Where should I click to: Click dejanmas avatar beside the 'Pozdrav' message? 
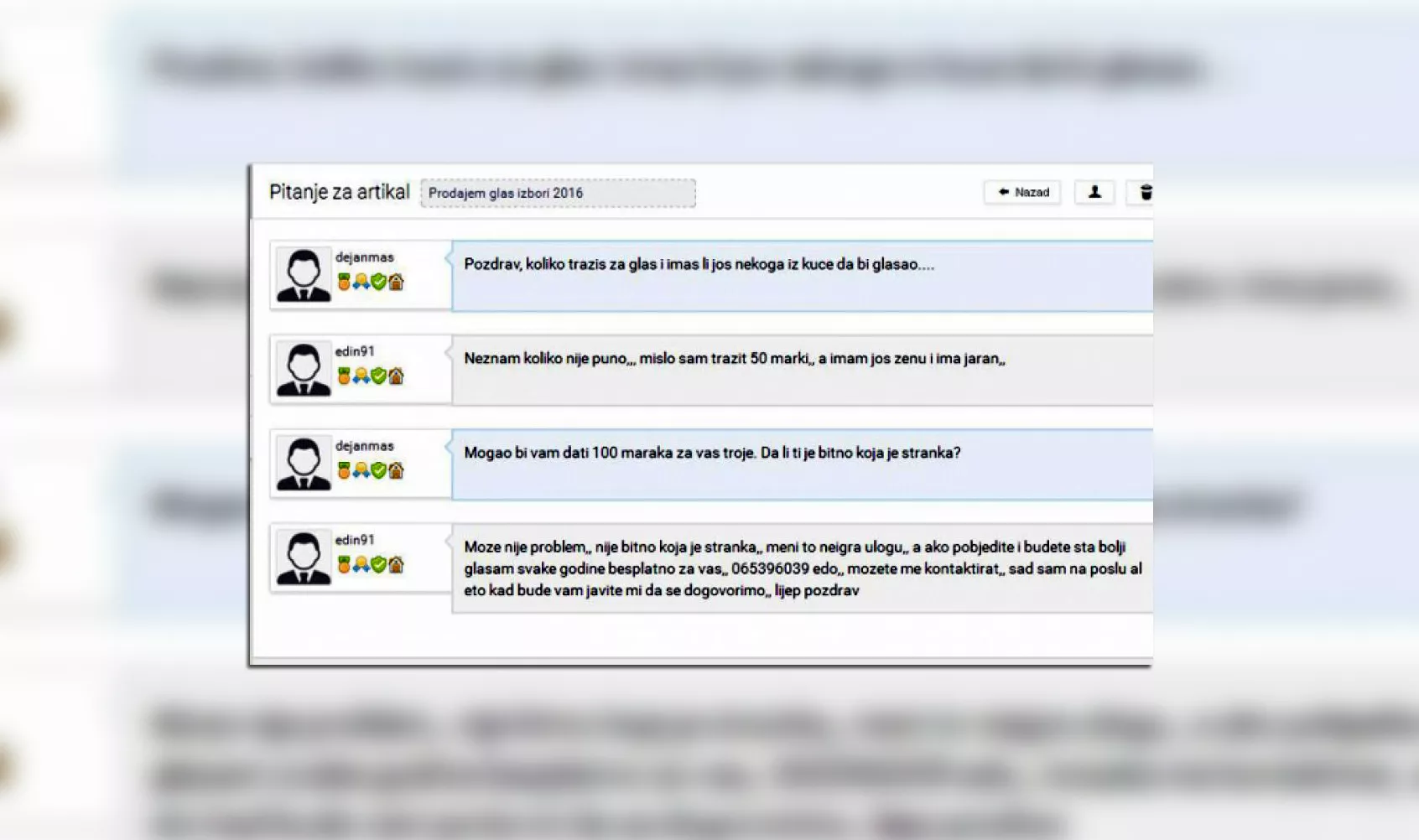click(x=304, y=275)
